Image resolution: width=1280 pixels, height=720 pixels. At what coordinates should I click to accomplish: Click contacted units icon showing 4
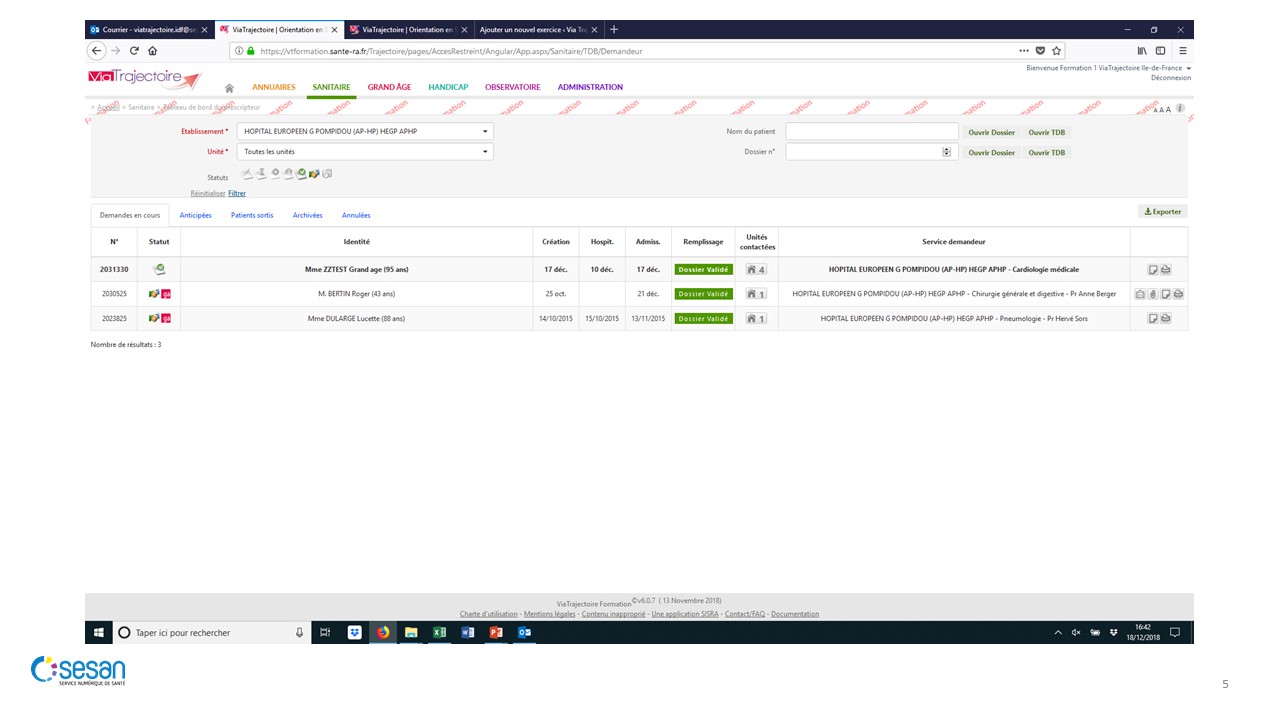point(756,270)
